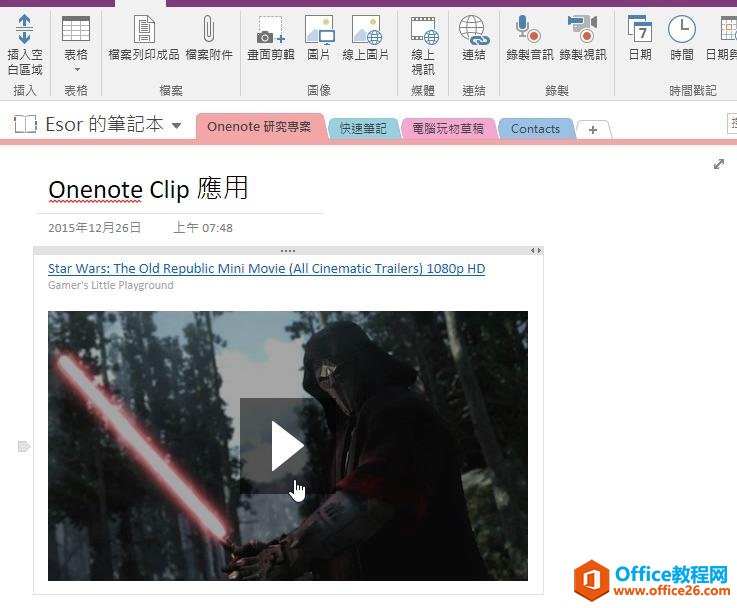Click the Insert Space (插入空白區域) icon
This screenshot has height=608, width=737.
click(x=24, y=45)
